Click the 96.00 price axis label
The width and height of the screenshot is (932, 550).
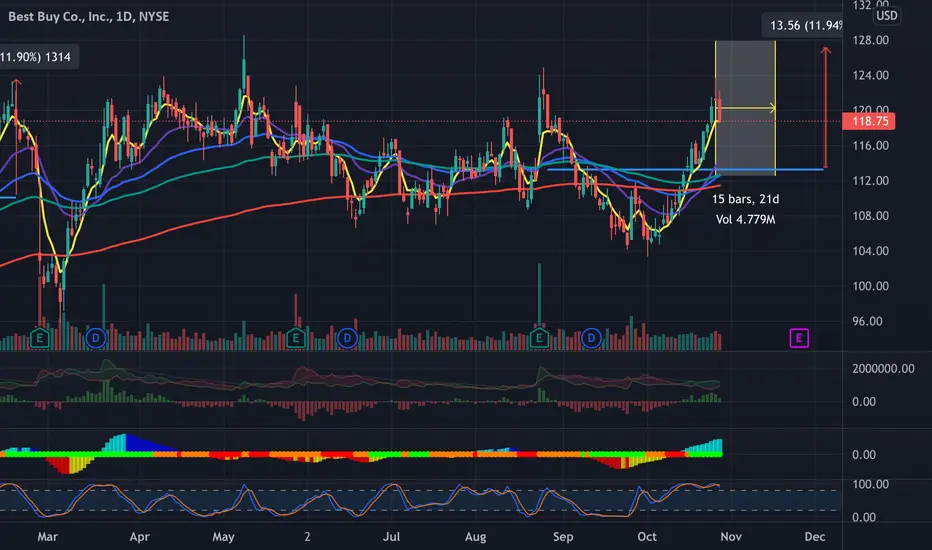(867, 322)
